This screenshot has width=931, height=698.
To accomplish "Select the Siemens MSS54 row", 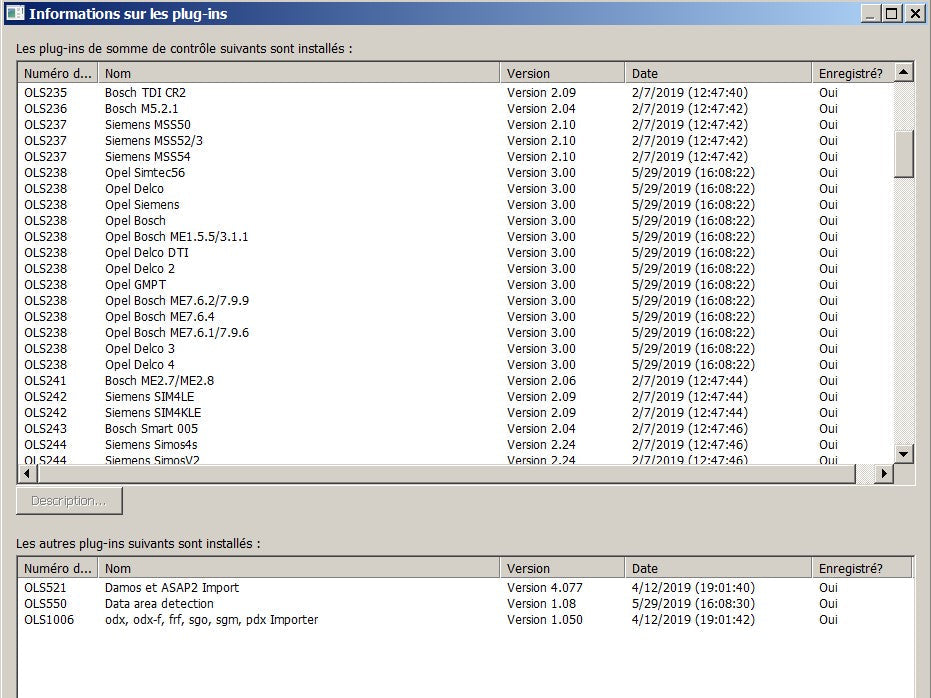I will point(455,157).
